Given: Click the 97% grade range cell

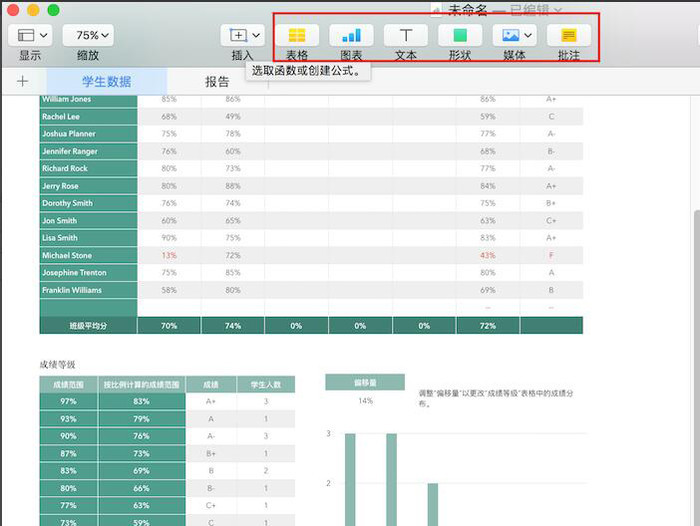Looking at the screenshot, I should click(x=68, y=401).
